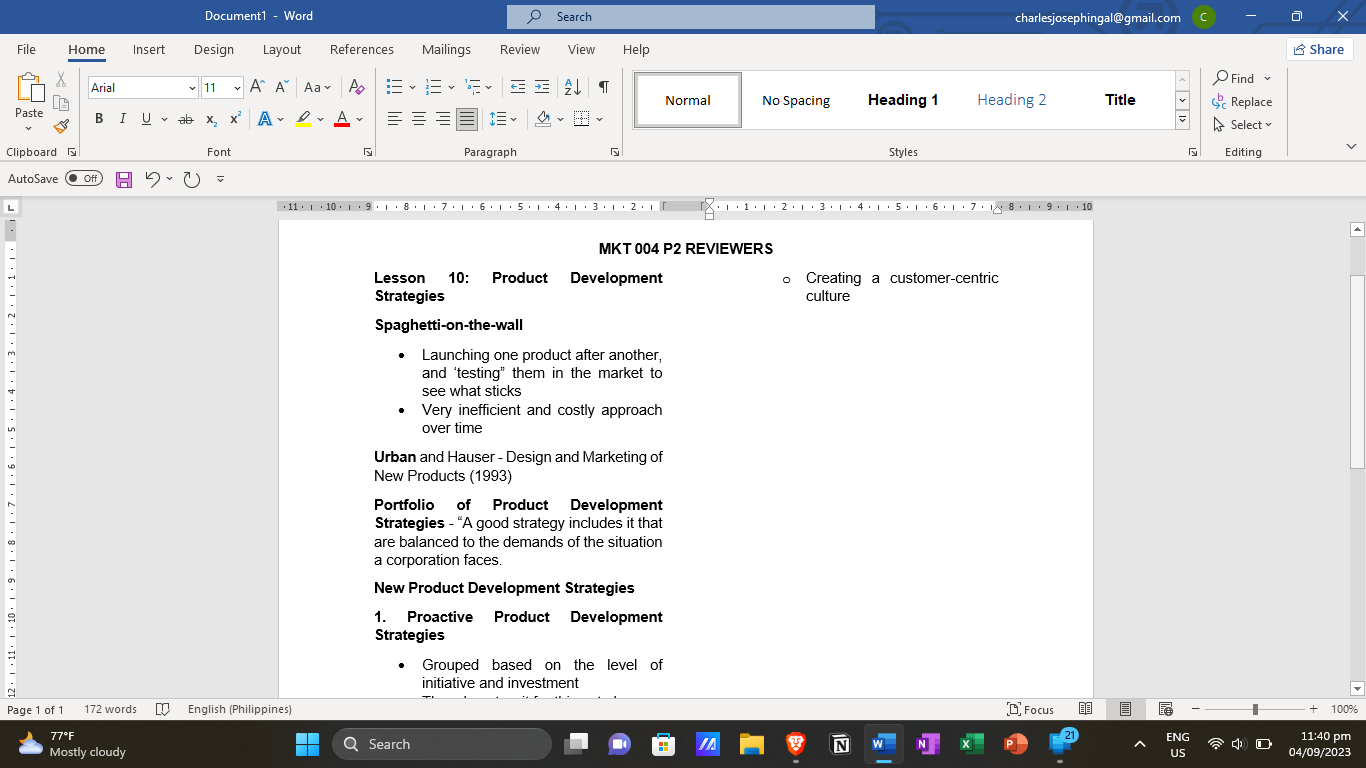Open the Customize Quick Access Toolbar dropdown
The width and height of the screenshot is (1366, 768).
220,179
